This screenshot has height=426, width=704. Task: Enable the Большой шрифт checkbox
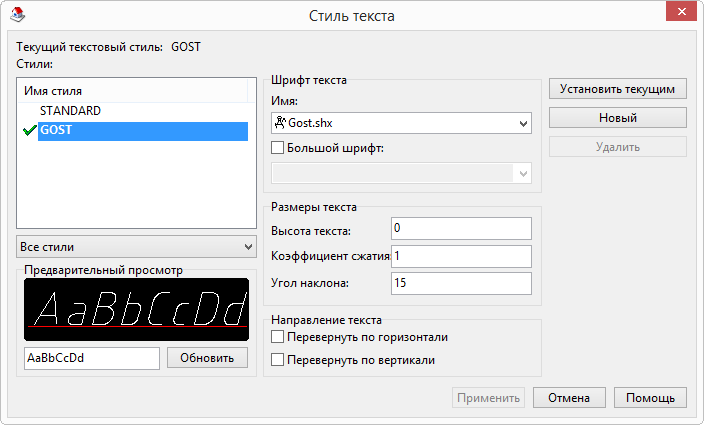point(278,148)
